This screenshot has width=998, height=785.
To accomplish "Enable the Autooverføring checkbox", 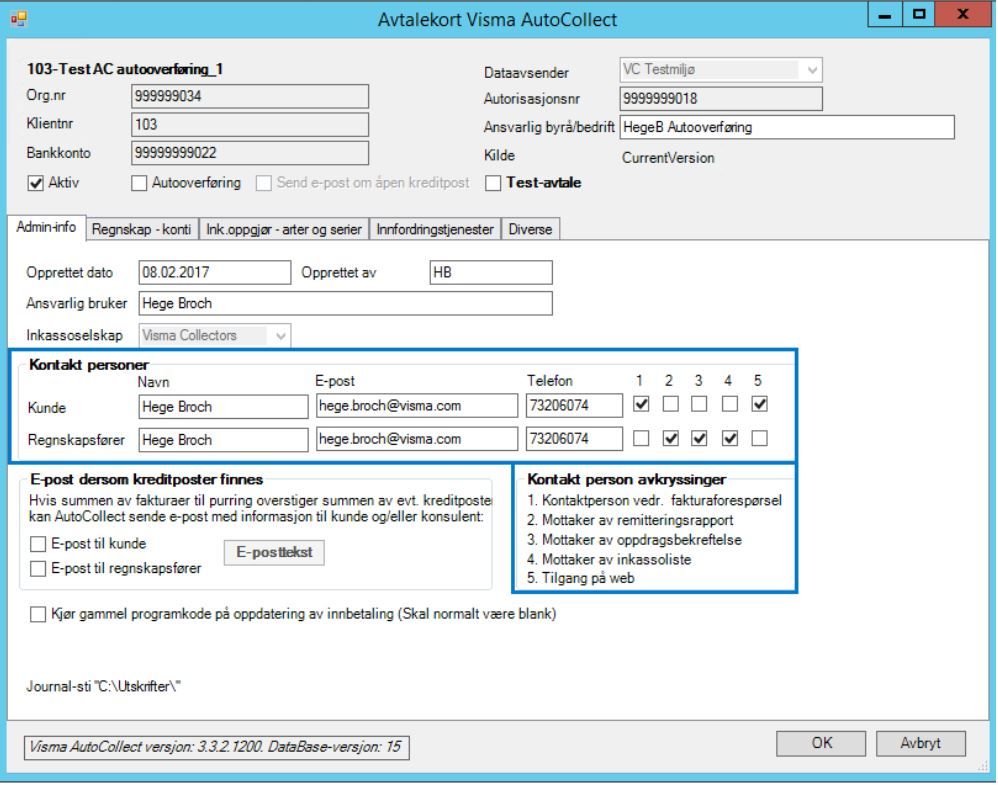I will [x=140, y=183].
